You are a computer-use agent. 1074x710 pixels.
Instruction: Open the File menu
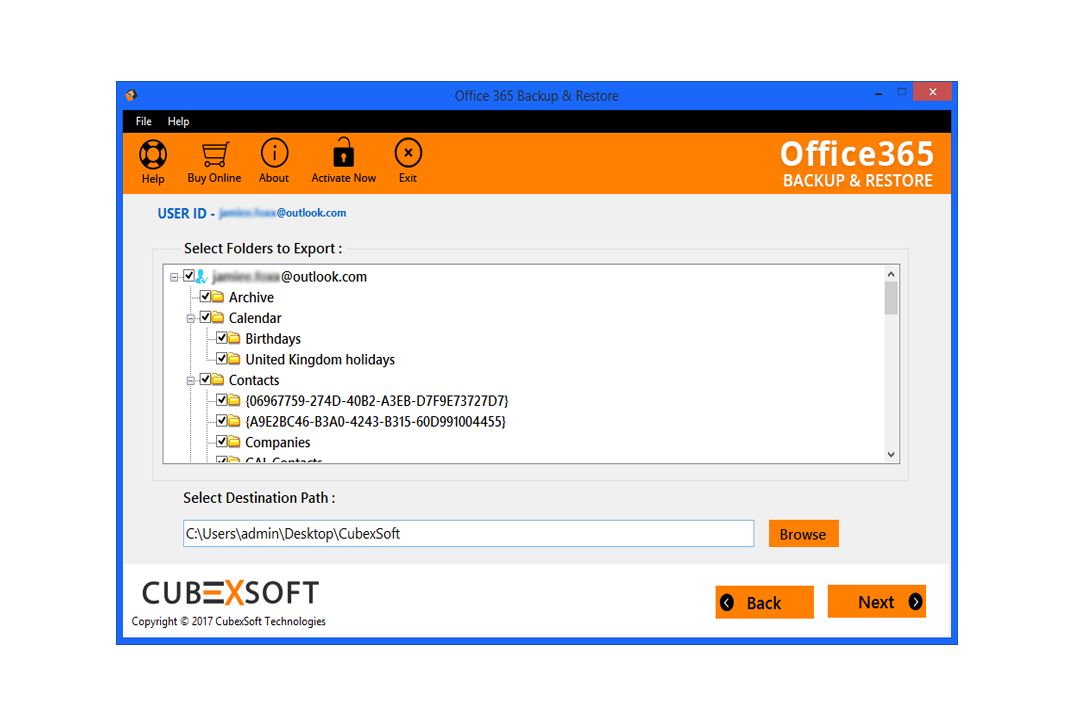pos(144,121)
